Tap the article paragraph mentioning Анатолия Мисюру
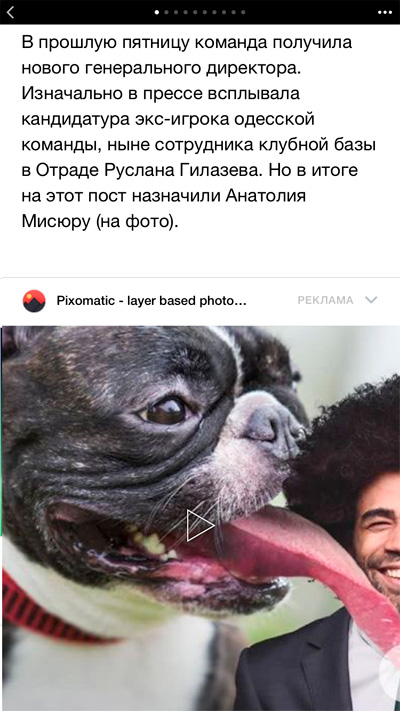The width and height of the screenshot is (400, 711). pos(199,132)
